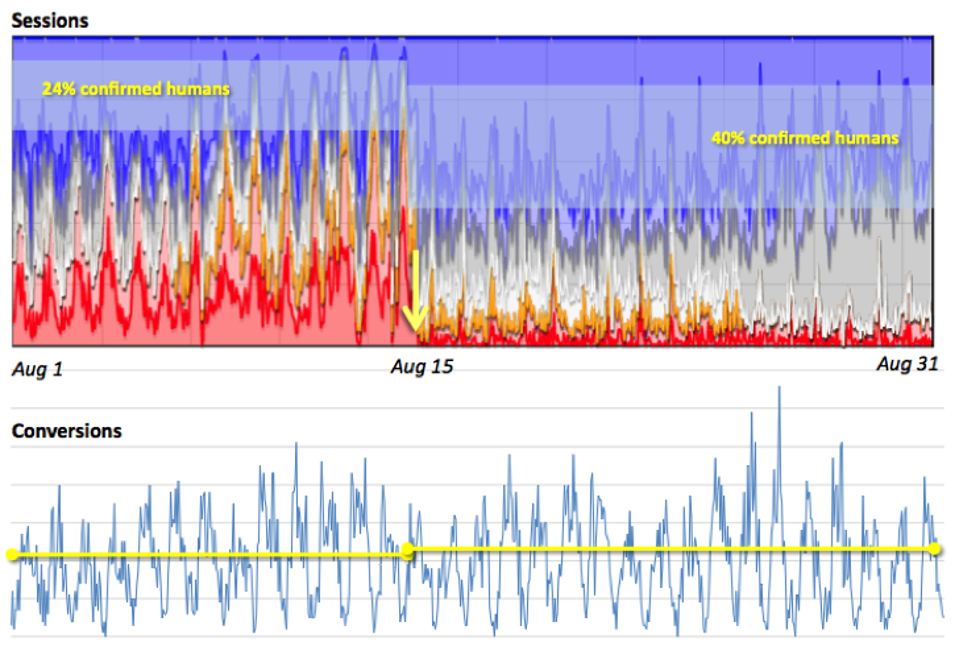Click the Conversions chart title
The image size is (959, 659).
pos(66,431)
